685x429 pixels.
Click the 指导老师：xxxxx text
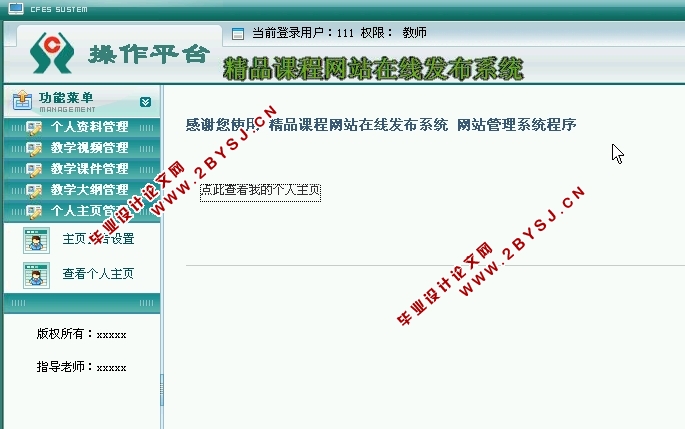(82, 367)
